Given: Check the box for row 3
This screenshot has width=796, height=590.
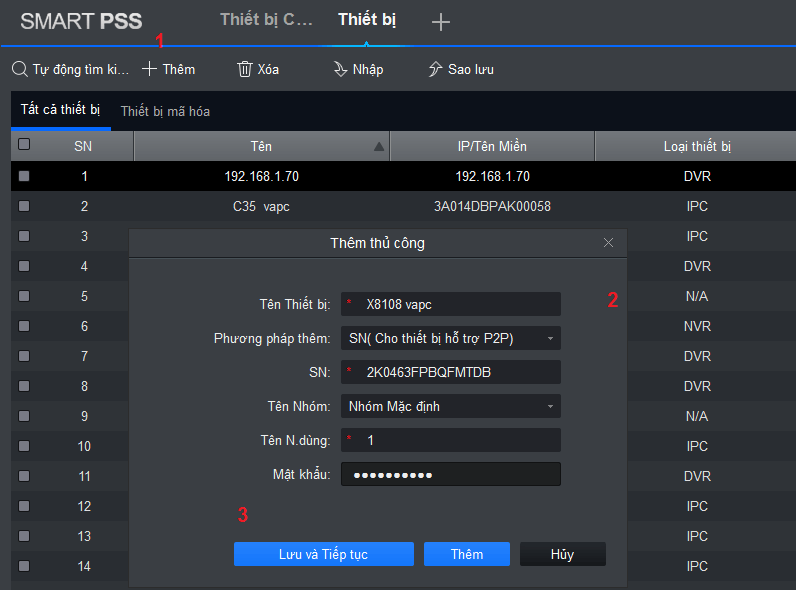Looking at the screenshot, I should [24, 236].
